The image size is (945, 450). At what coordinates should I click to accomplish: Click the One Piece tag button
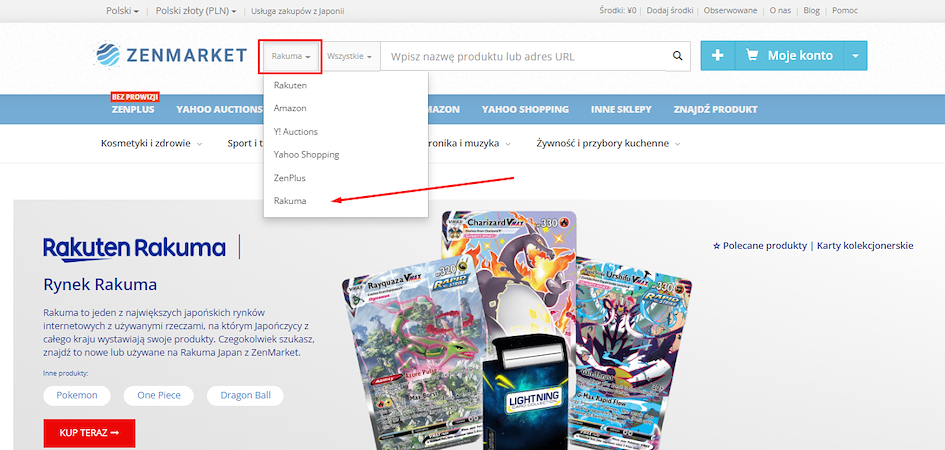[159, 396]
